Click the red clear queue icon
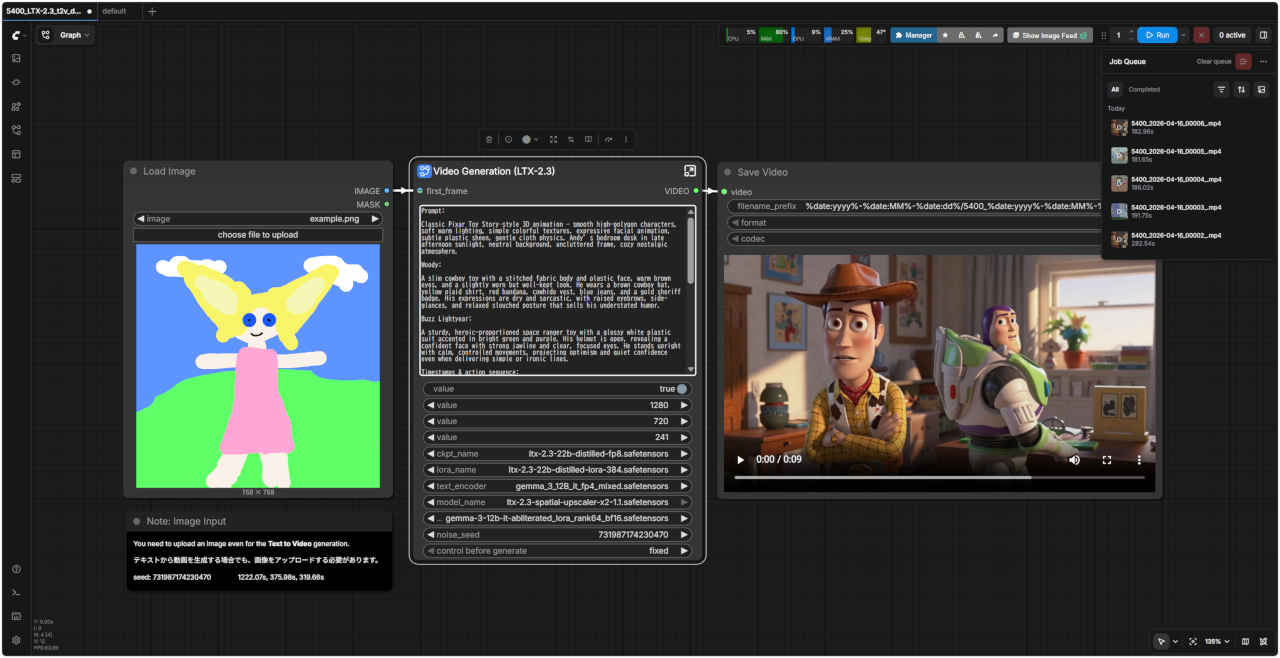This screenshot has height=658, width=1280. (1243, 61)
